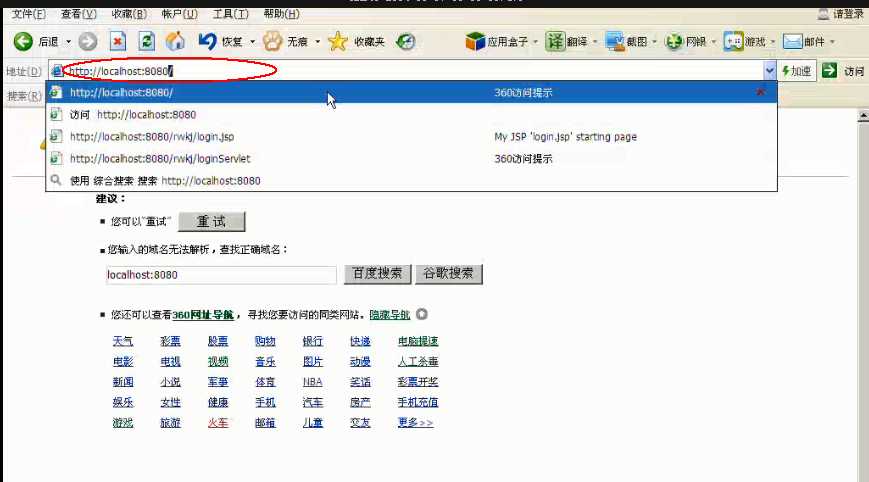869x482 pixels.
Task: Click the 翻译 translate icon
Action: coord(555,42)
